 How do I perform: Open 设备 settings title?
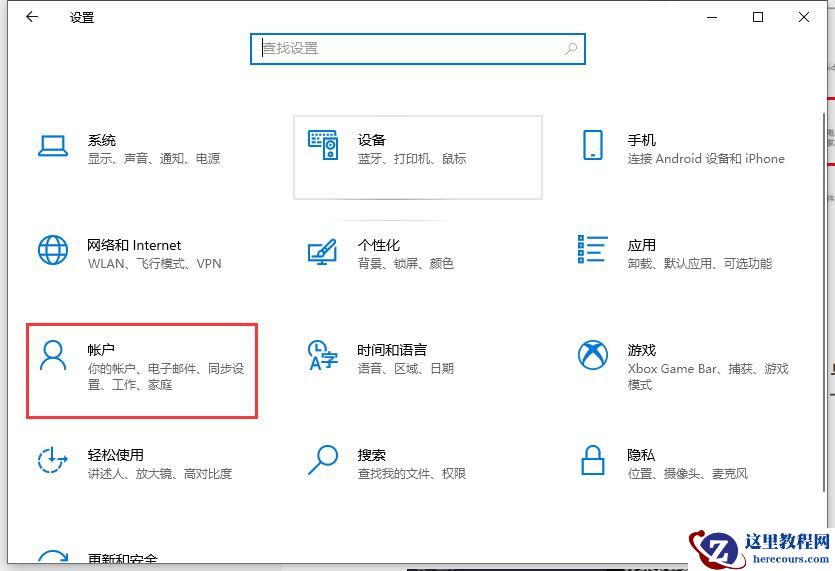372,140
